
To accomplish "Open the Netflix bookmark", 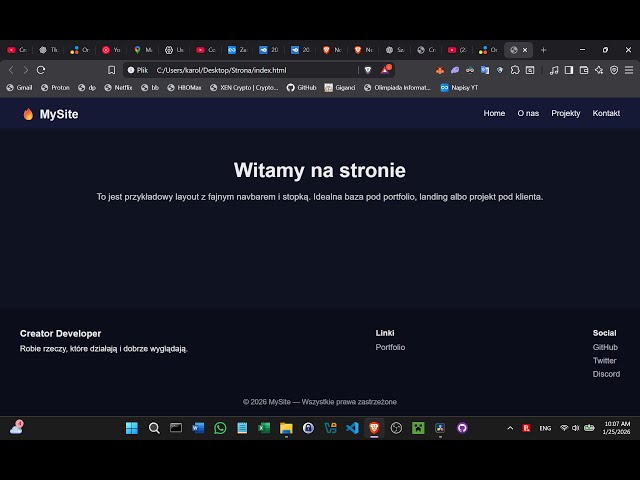I will tap(118, 87).
